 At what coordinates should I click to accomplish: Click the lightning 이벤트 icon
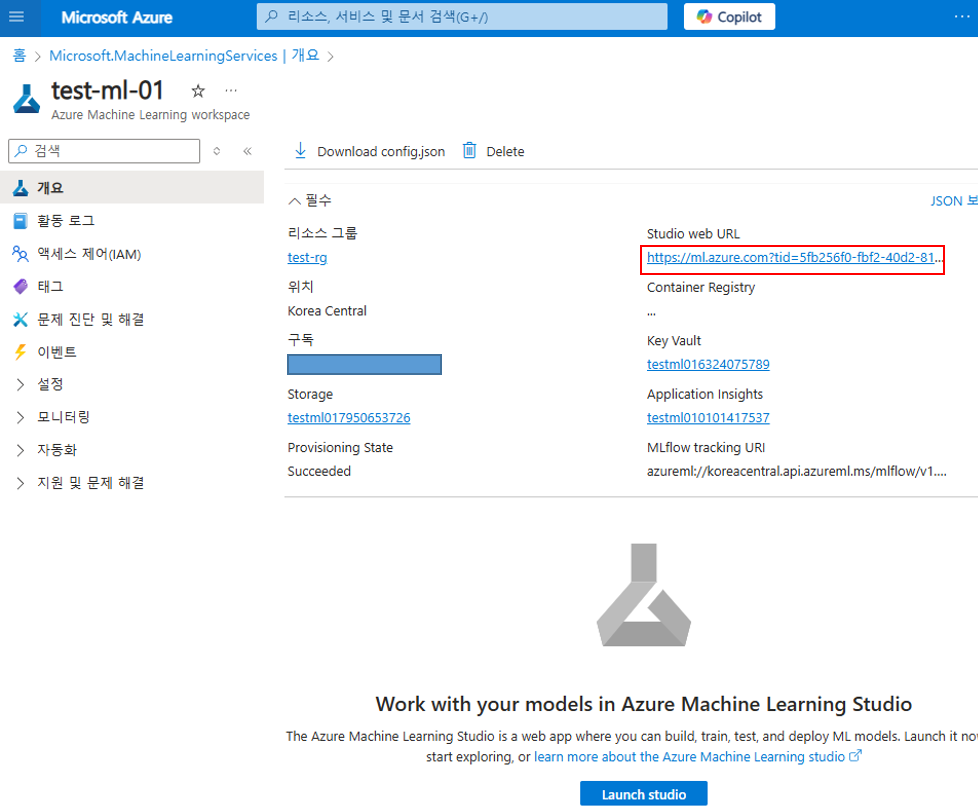21,352
